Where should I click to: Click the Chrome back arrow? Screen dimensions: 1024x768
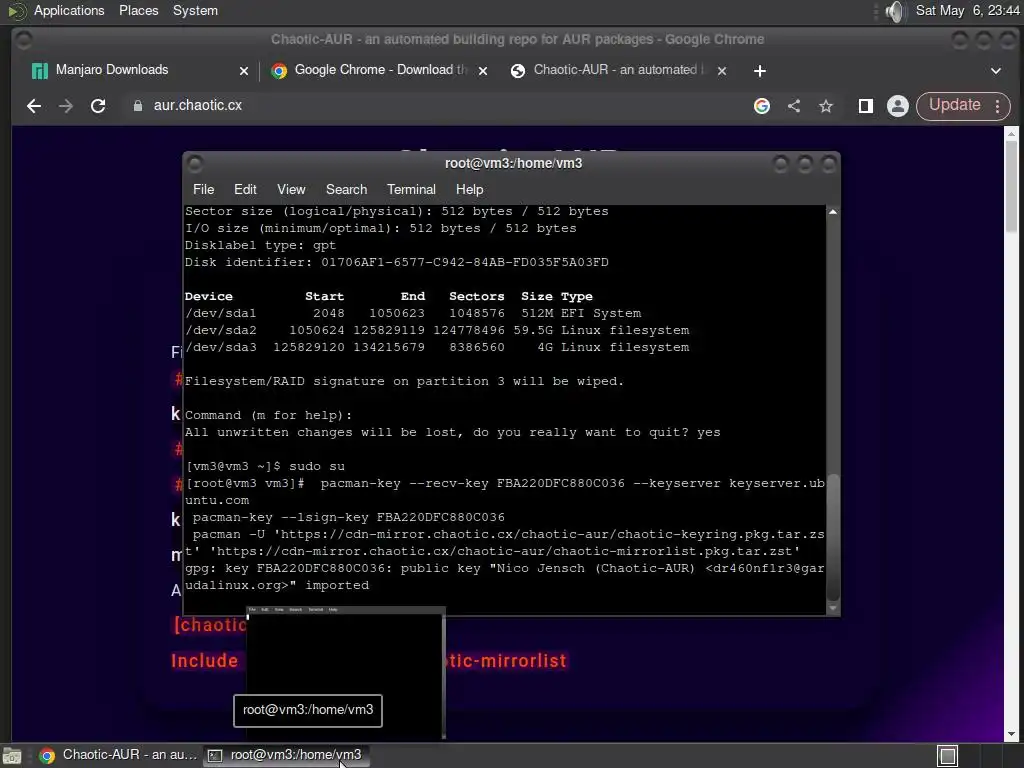pos(34,106)
